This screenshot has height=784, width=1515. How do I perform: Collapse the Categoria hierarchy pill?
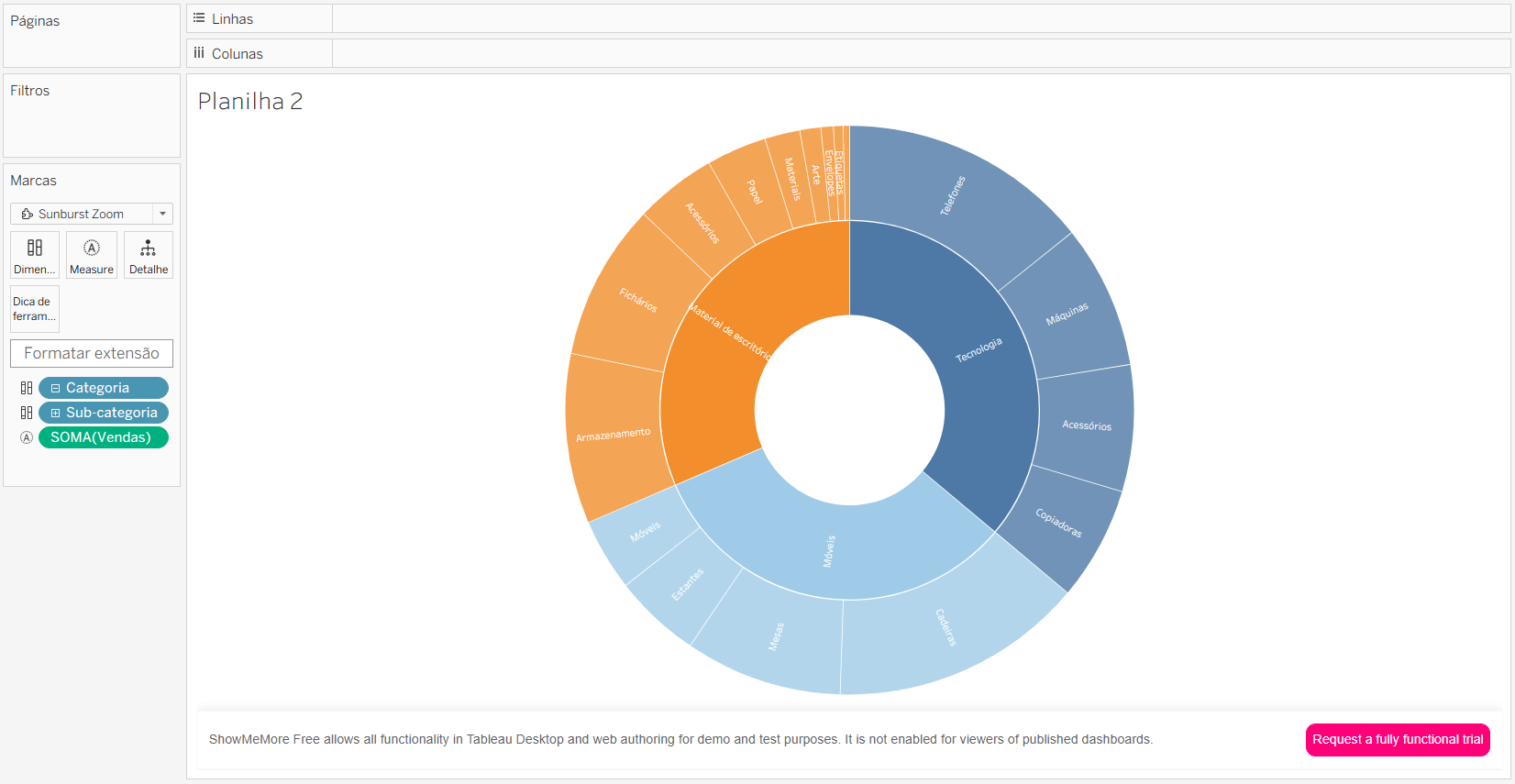coord(55,388)
